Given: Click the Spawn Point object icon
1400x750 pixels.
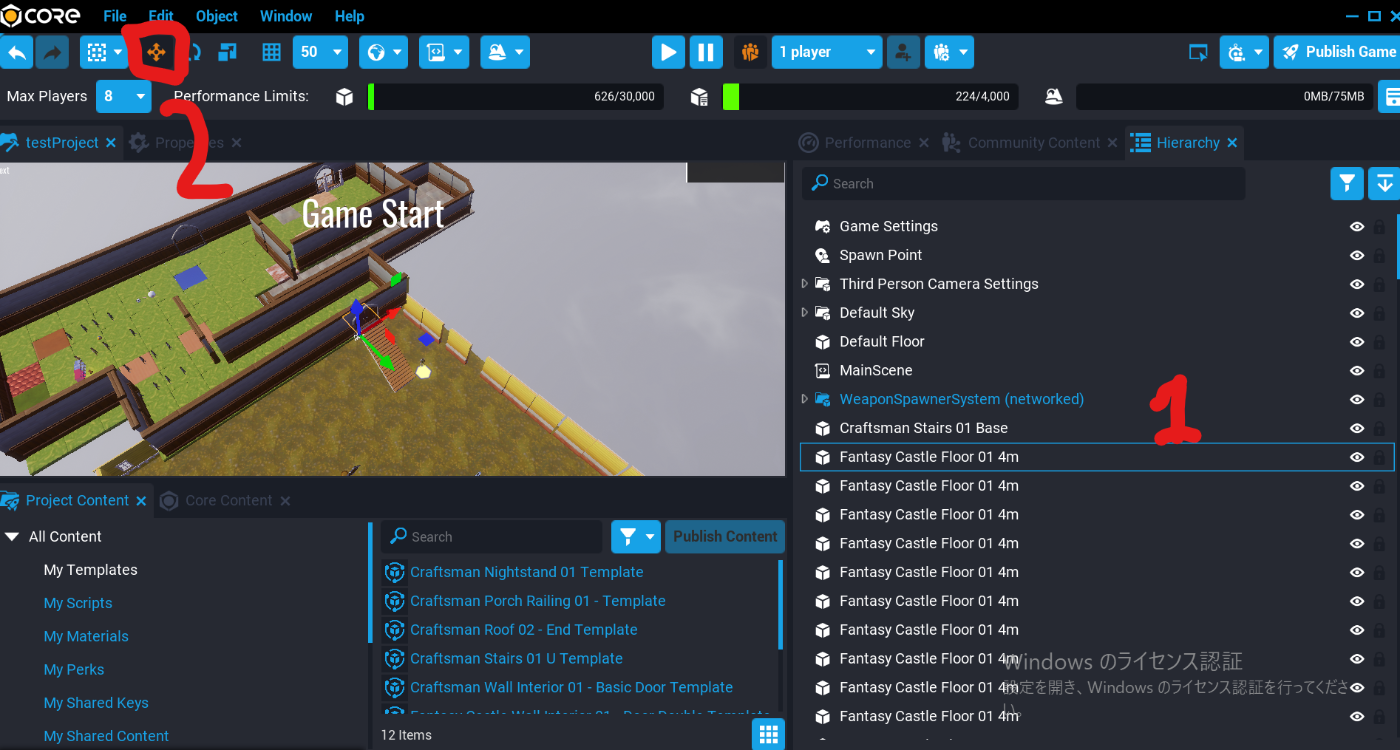Looking at the screenshot, I should 823,255.
